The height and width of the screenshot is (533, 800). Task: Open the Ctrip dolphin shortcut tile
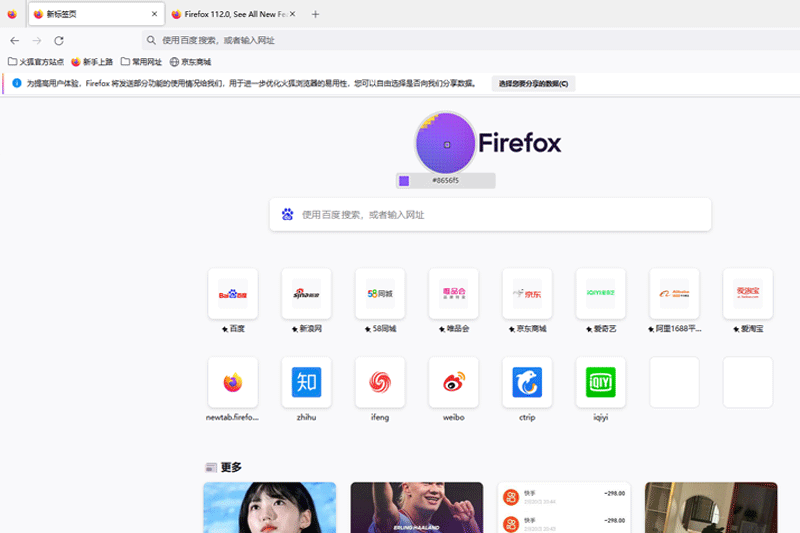click(527, 382)
